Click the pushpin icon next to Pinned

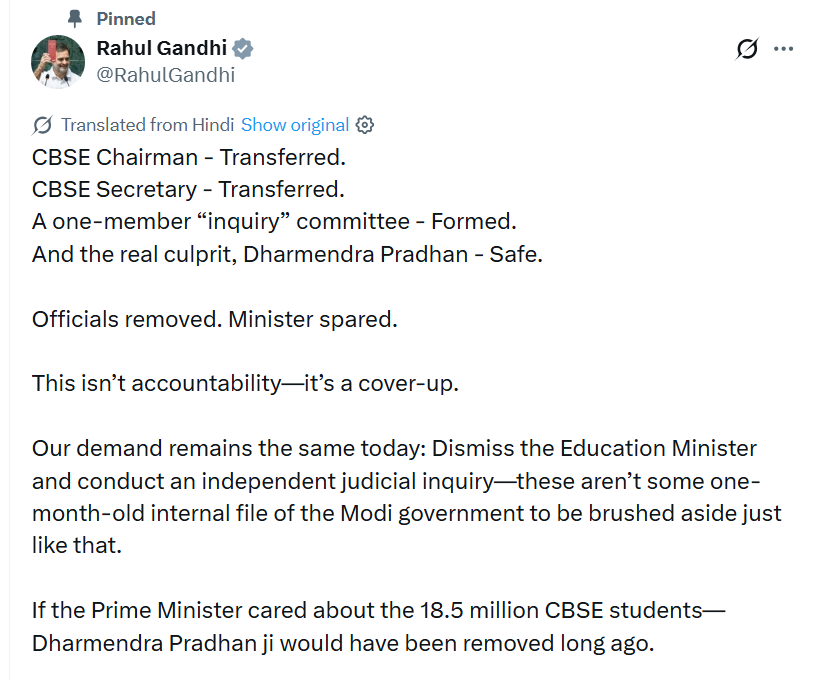(75, 19)
